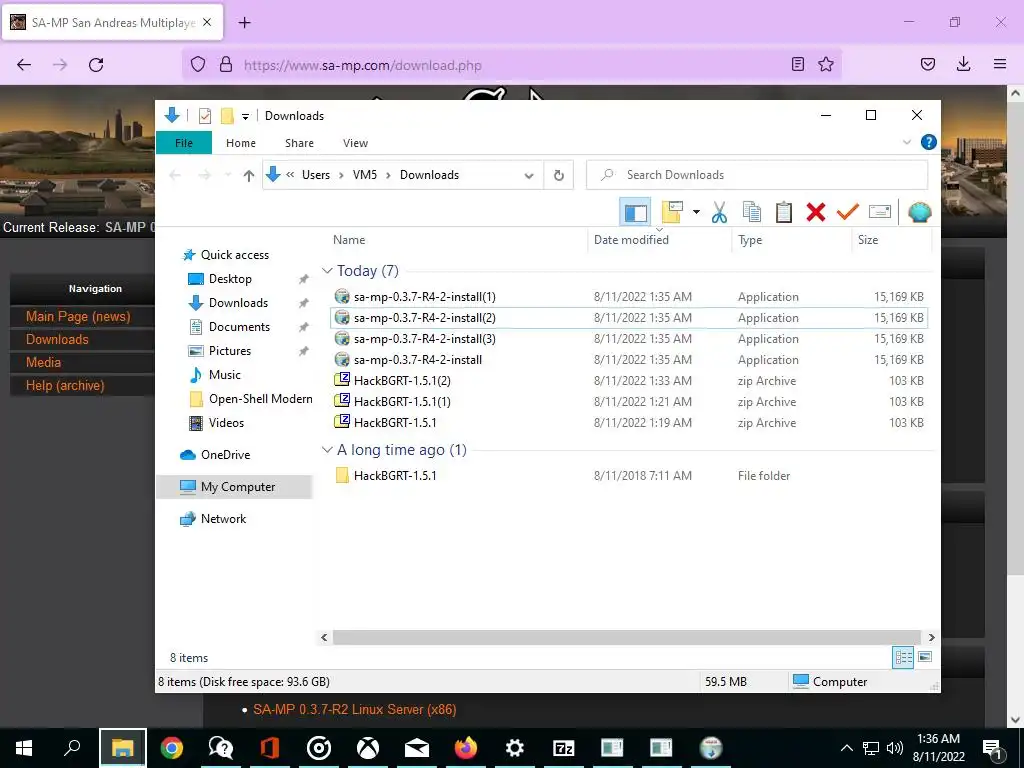Expand the Explorer ribbon chevron
Viewport: 1024px width, 768px height.
906,142
